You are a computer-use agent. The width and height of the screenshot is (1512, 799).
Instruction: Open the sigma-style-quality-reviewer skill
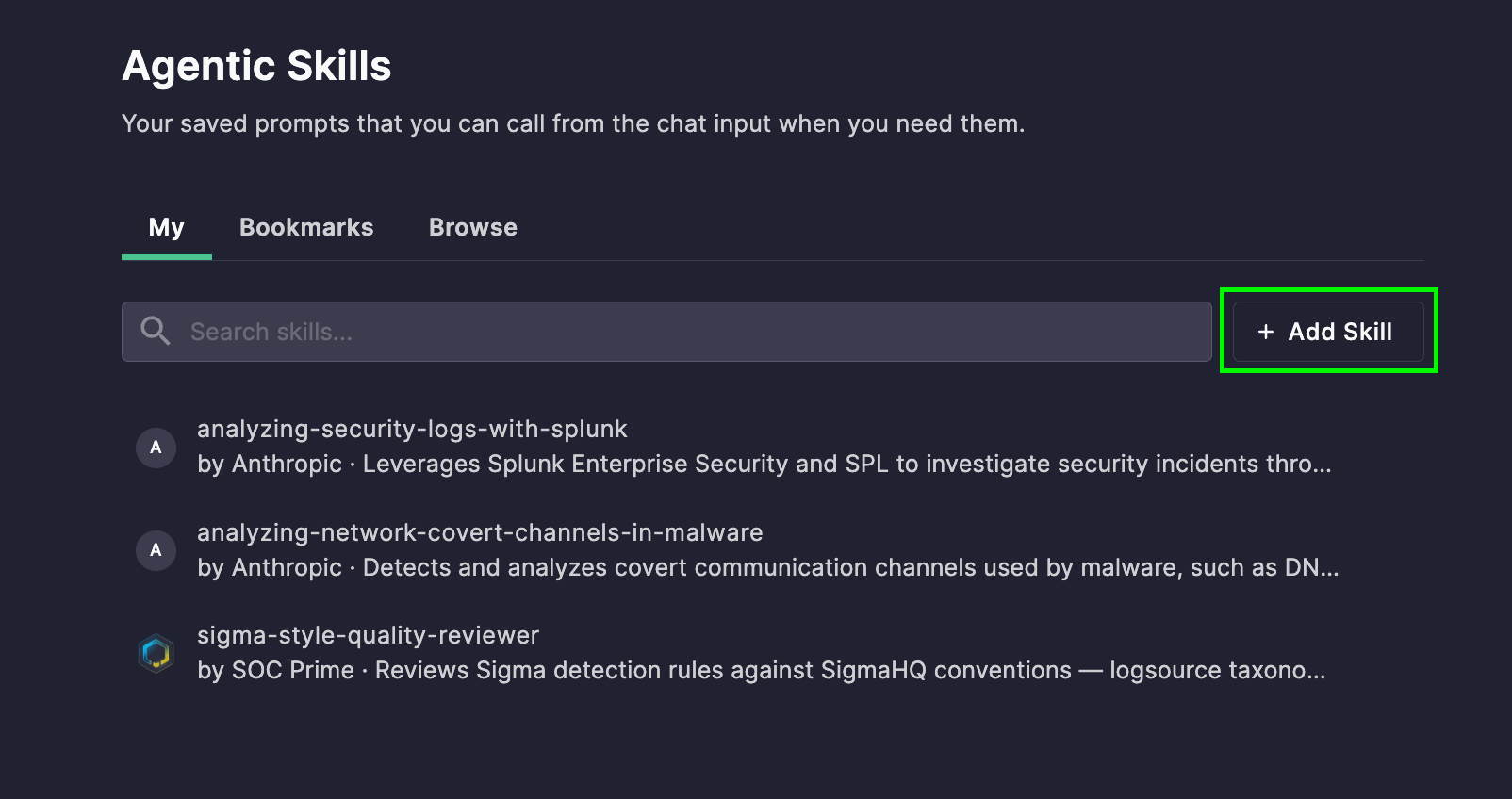click(368, 635)
